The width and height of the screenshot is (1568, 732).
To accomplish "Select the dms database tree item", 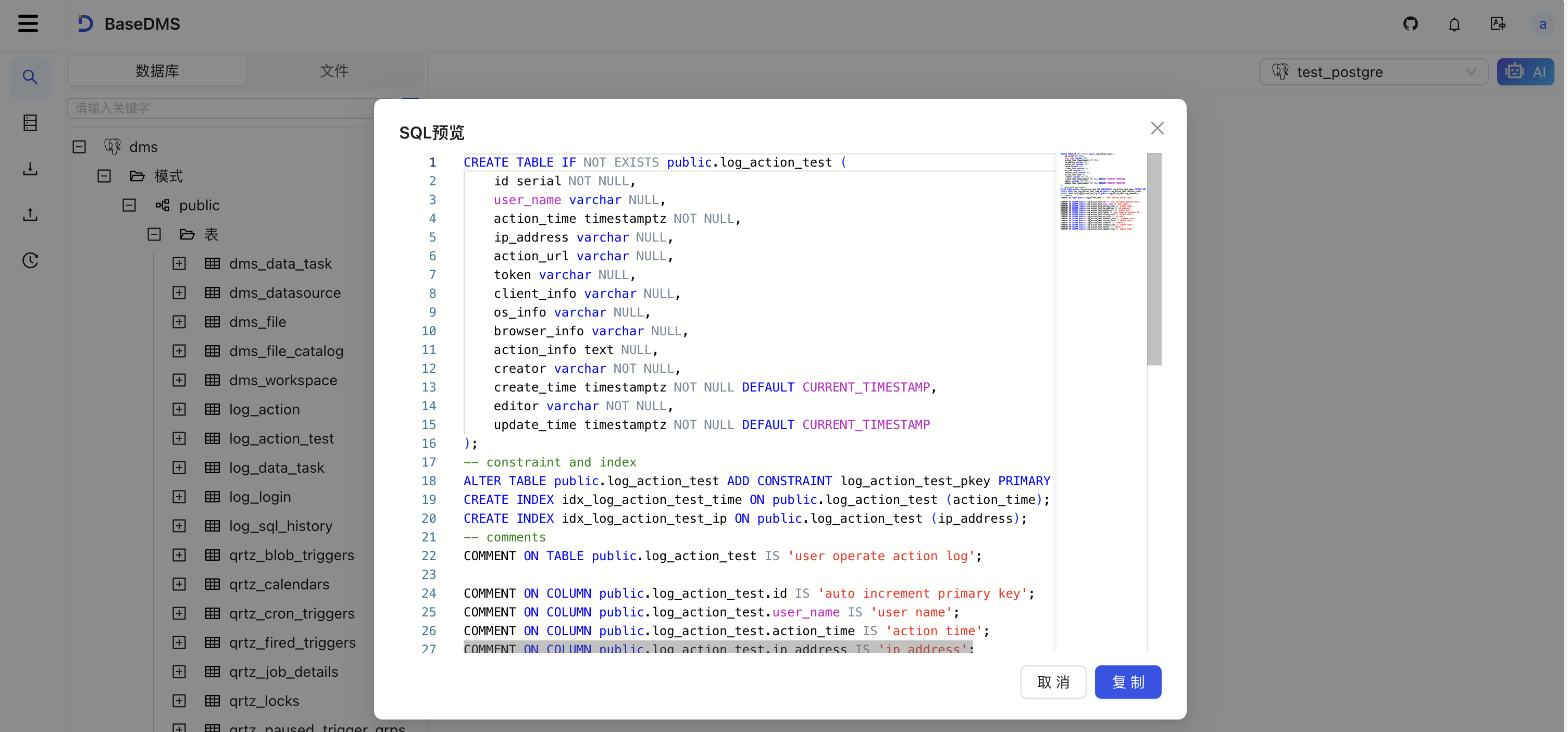I will [143, 147].
